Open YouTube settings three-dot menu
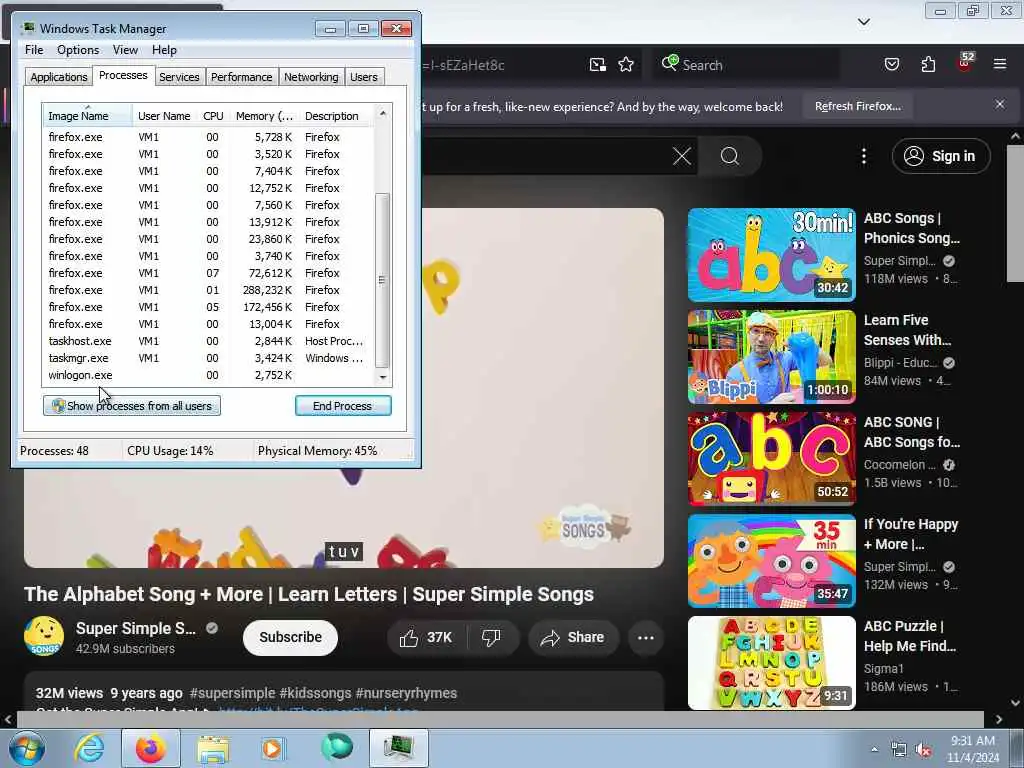This screenshot has height=768, width=1024. (x=863, y=156)
